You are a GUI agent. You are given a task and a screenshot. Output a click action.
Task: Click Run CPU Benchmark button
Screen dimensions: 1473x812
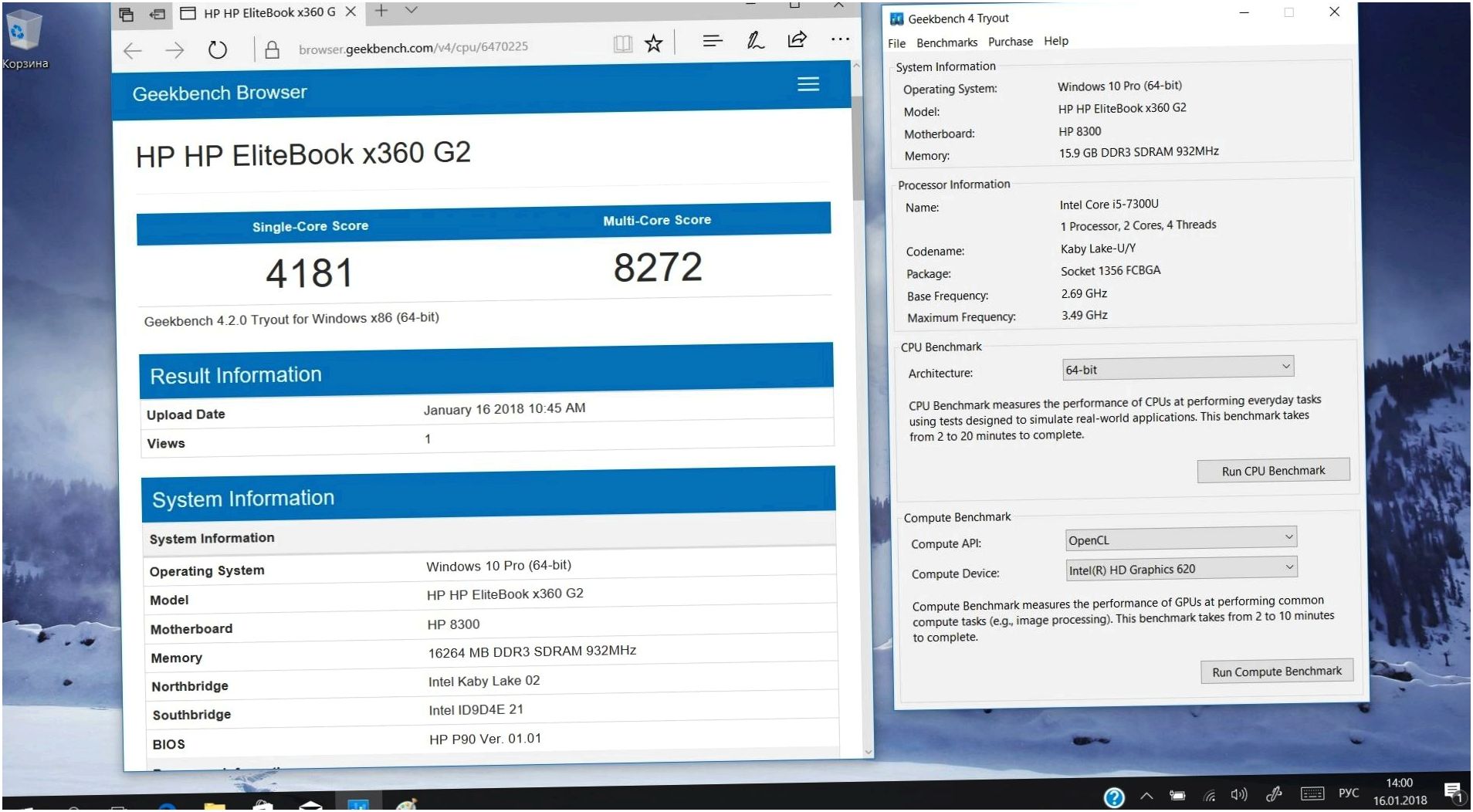(1273, 471)
